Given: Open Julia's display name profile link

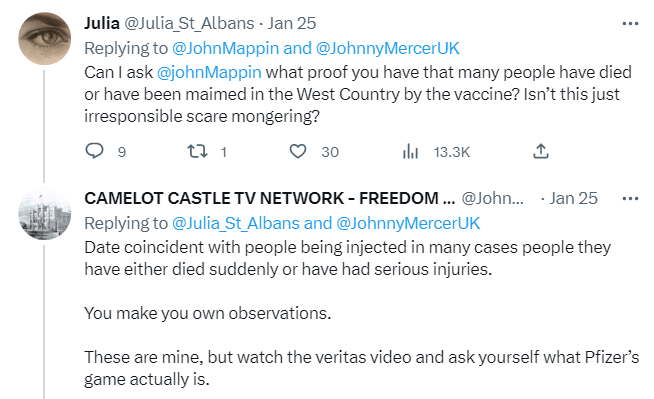Looking at the screenshot, I should click(x=102, y=23).
